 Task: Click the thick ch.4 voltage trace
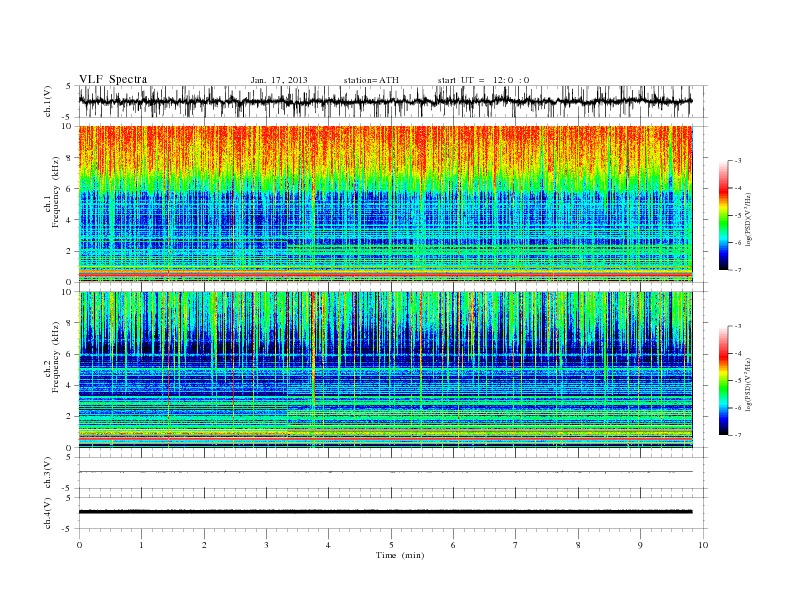pyautogui.click(x=385, y=512)
